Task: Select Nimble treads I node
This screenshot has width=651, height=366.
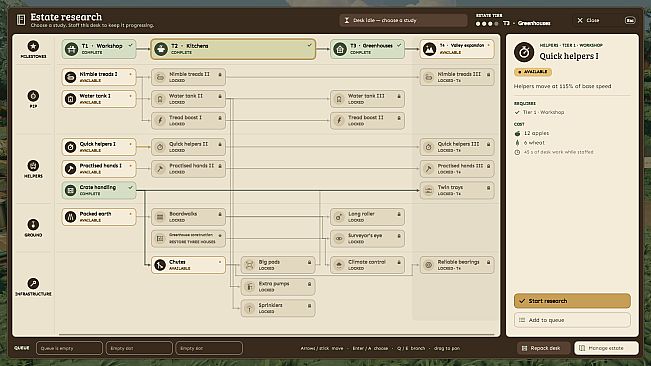Action: click(99, 77)
